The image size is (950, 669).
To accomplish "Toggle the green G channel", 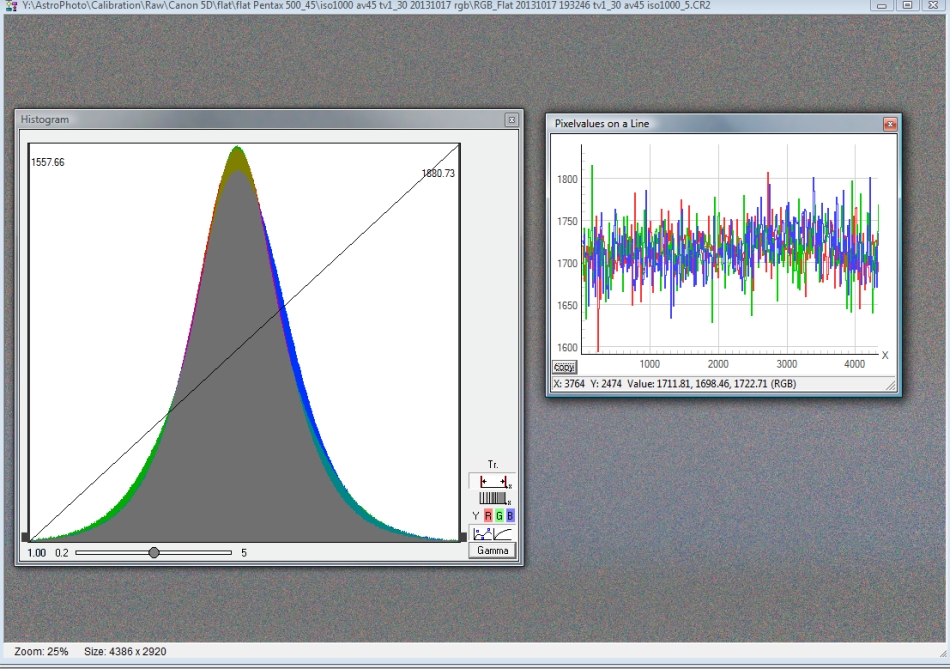I will [x=499, y=516].
